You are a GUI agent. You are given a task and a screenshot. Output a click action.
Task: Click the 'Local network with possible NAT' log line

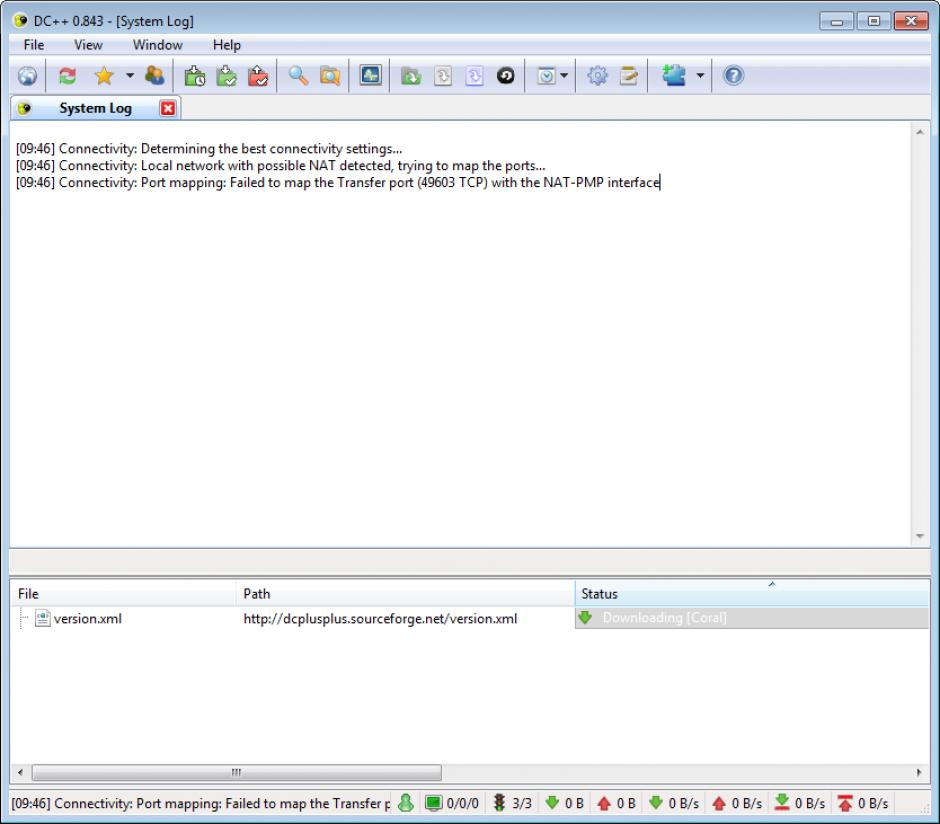click(281, 165)
